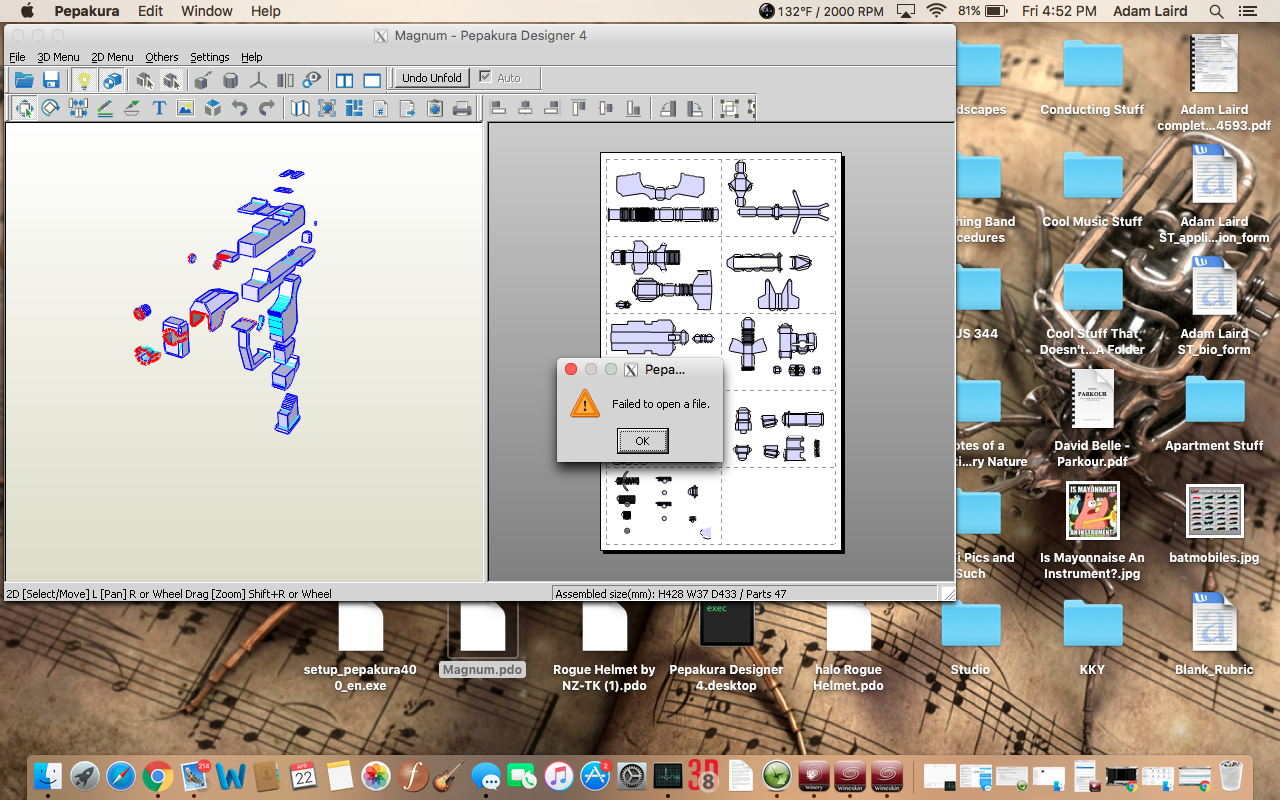Open the File menu in Pepakura window
This screenshot has height=800, width=1280.
(17, 57)
